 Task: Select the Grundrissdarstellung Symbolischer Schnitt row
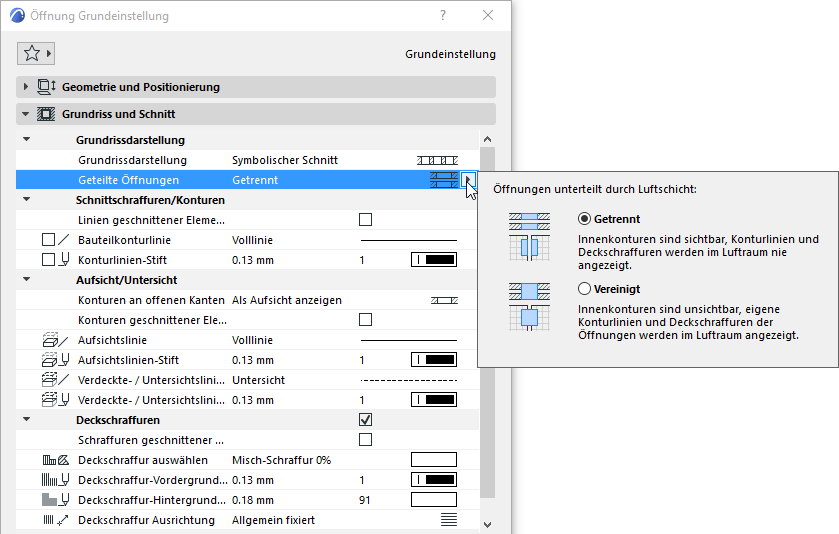tap(247, 160)
